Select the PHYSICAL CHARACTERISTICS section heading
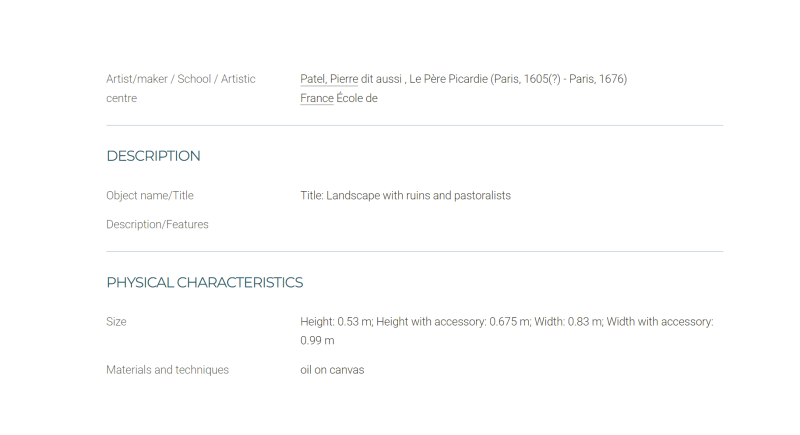This screenshot has width=800, height=435. click(x=205, y=283)
